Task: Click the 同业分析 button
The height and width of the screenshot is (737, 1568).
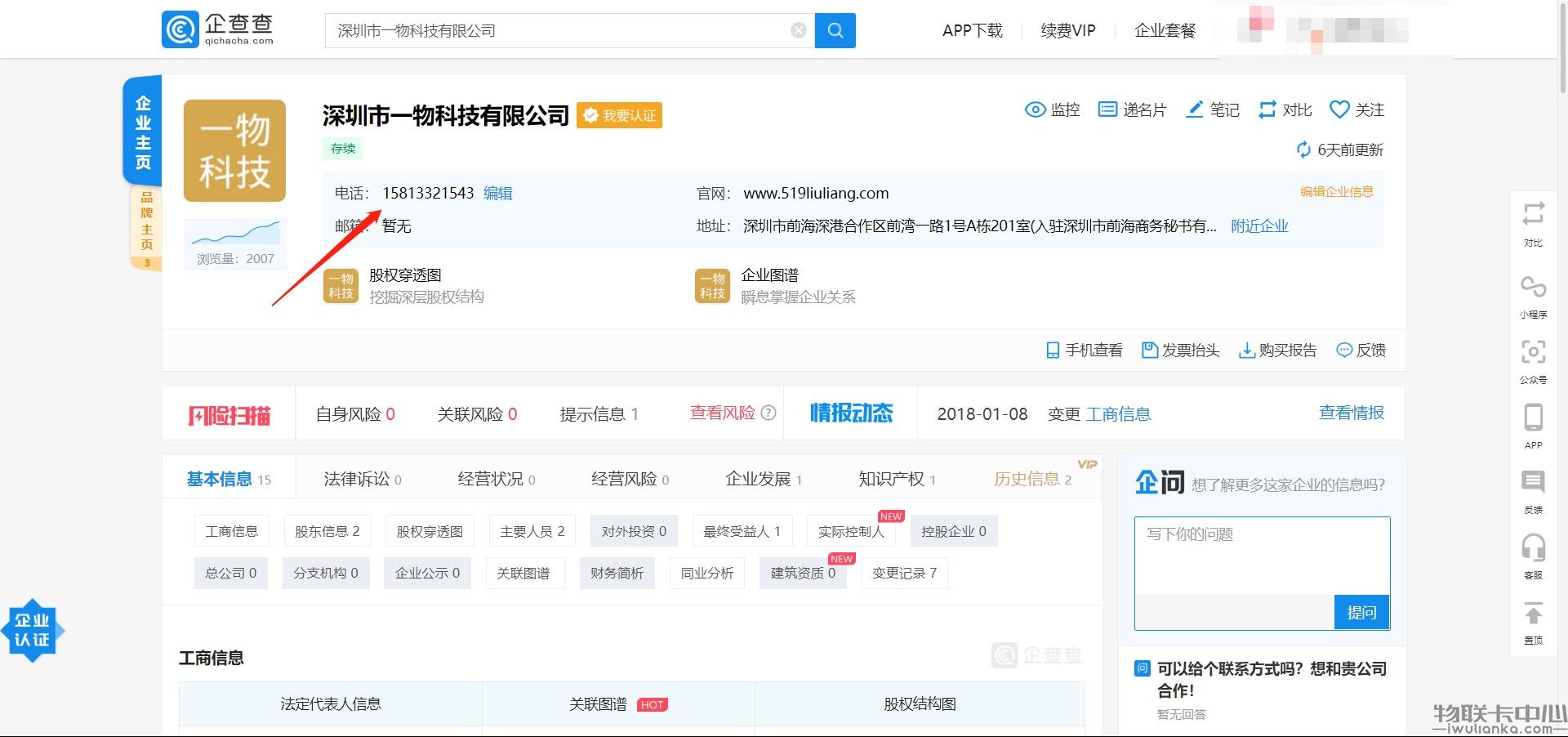Action: point(707,573)
